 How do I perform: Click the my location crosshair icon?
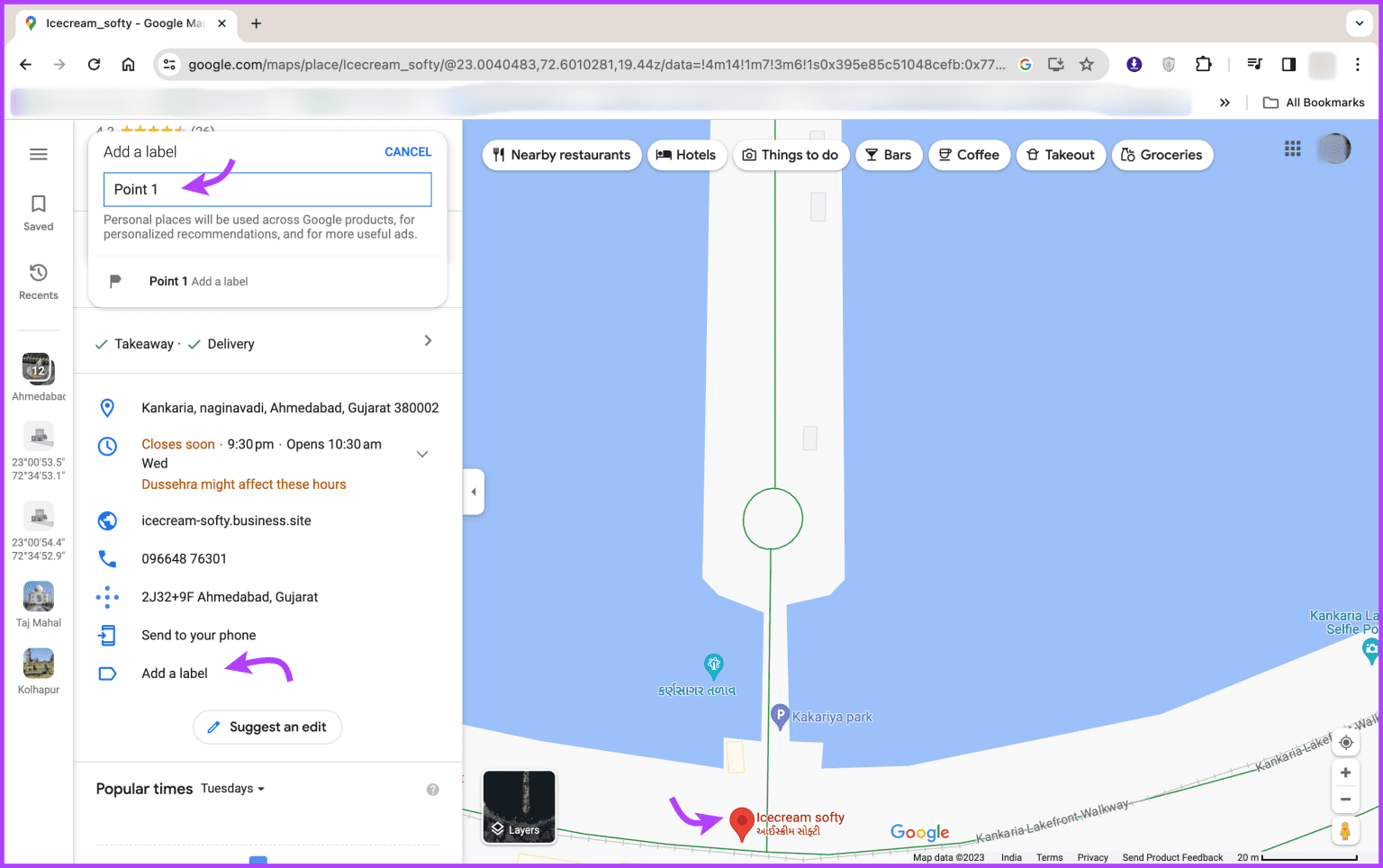pyautogui.click(x=1345, y=742)
